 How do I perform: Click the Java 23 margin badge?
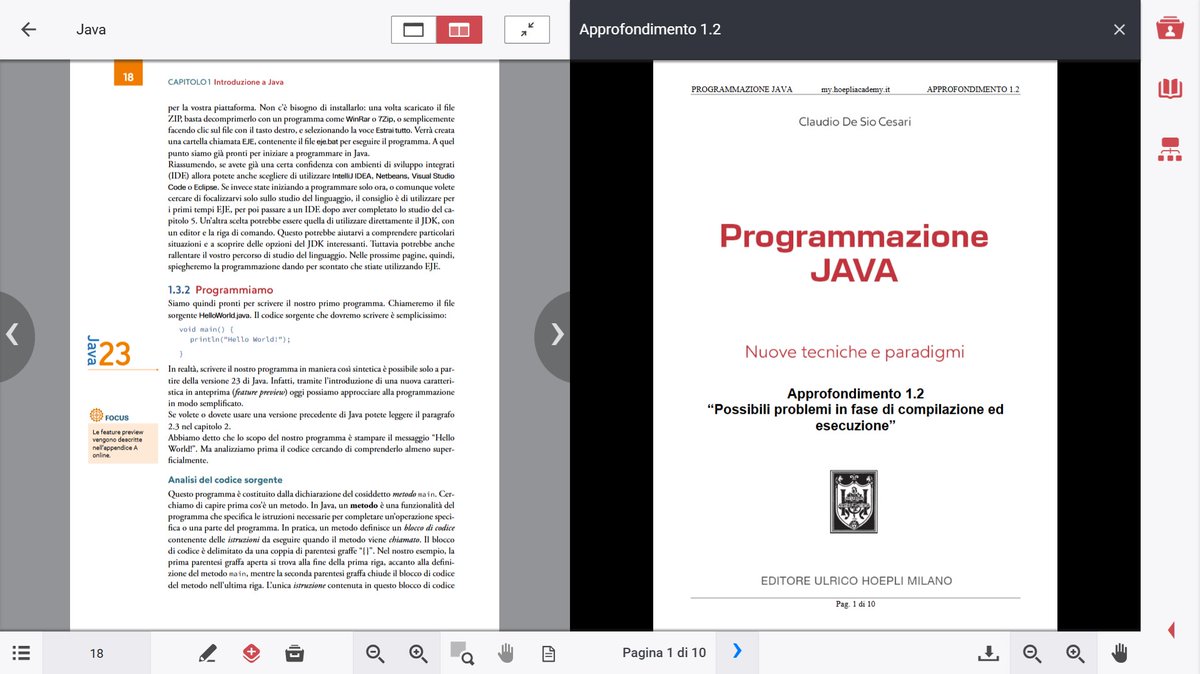[x=109, y=353]
